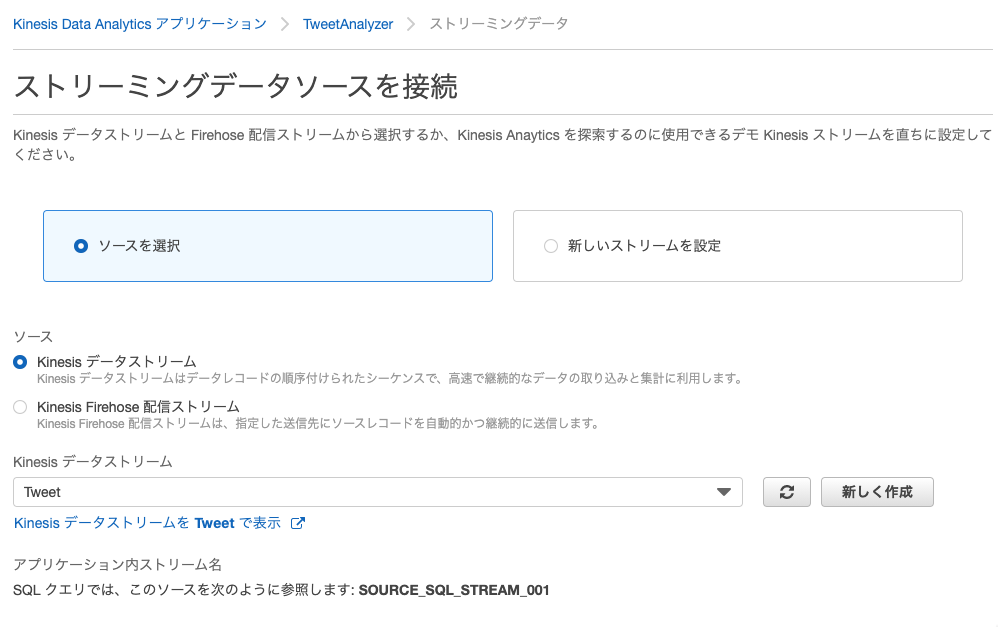
Task: Click the refresh streams icon button
Action: coord(787,492)
